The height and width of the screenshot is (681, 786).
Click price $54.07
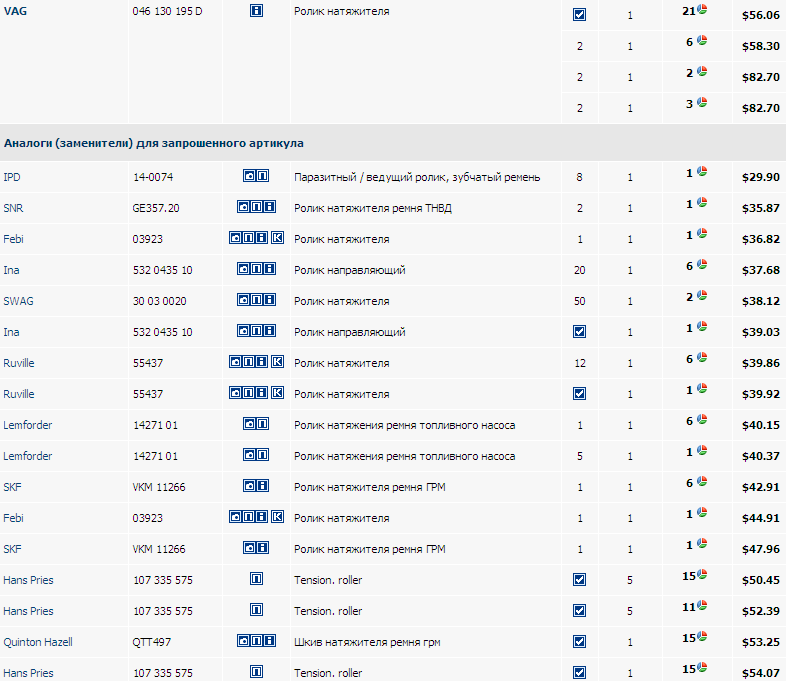[760, 673]
